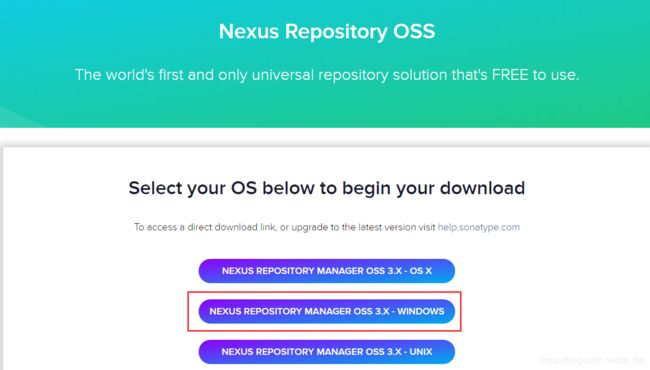650x370 pixels.
Task: Click the word Nexus in the main title
Action: point(249,31)
